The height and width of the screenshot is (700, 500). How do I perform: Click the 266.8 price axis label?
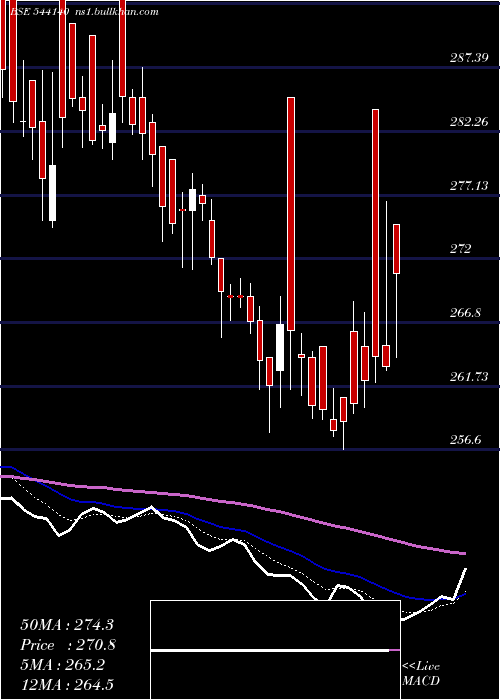point(465,313)
